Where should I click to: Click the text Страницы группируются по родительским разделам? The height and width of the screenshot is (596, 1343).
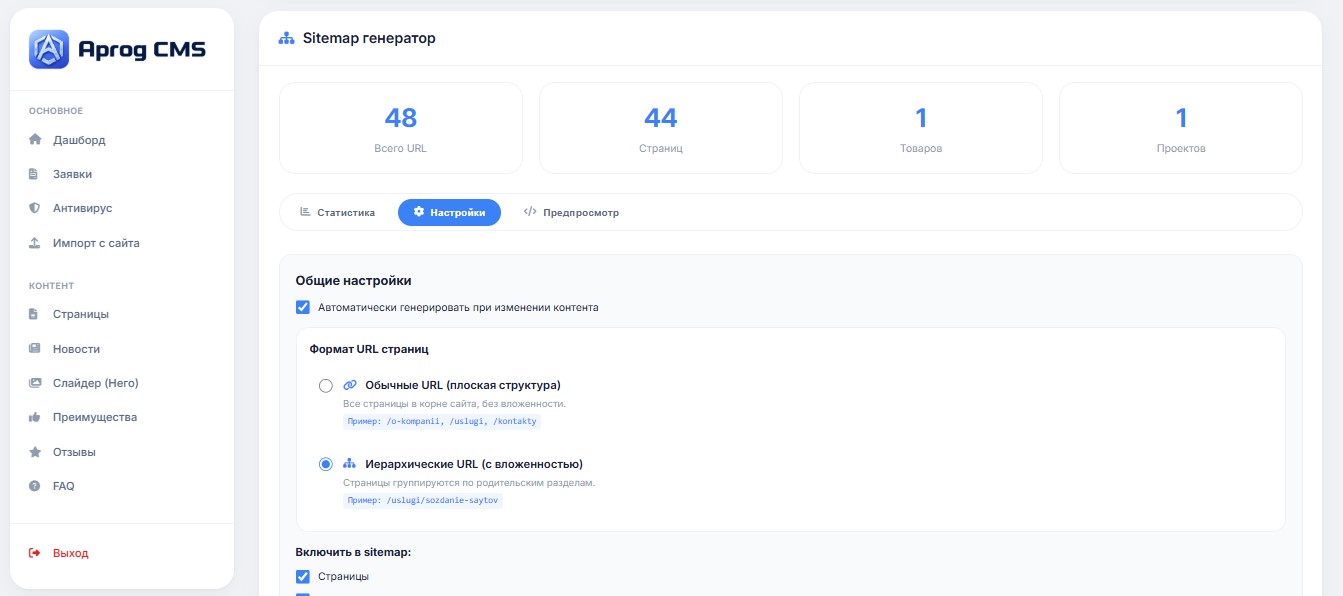coord(469,483)
